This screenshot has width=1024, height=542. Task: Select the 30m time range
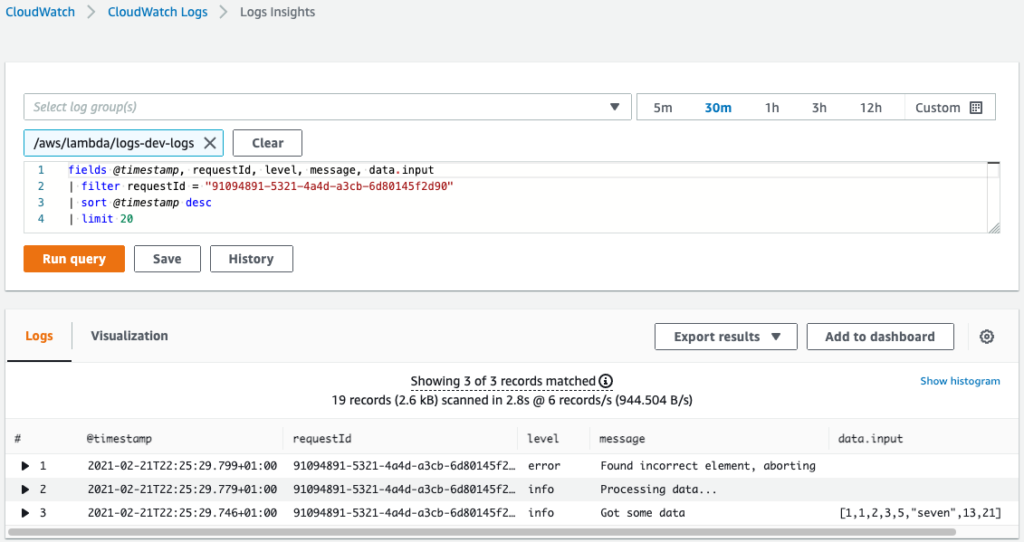pos(718,108)
